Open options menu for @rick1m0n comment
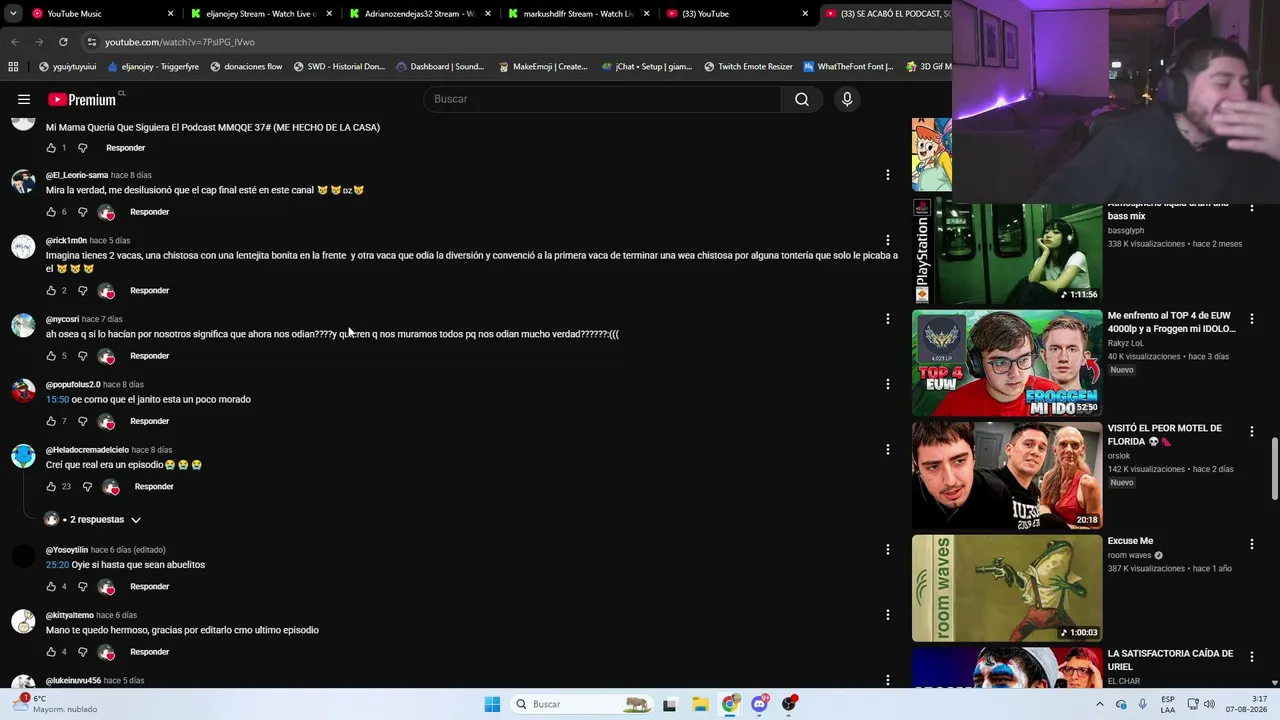 tap(887, 240)
